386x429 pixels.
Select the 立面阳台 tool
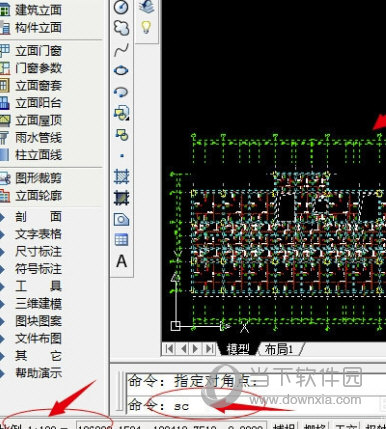[x=32, y=103]
